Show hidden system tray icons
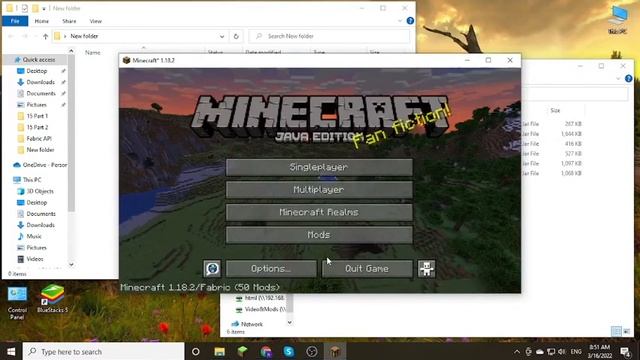Image resolution: width=640 pixels, height=360 pixels. pyautogui.click(x=517, y=351)
